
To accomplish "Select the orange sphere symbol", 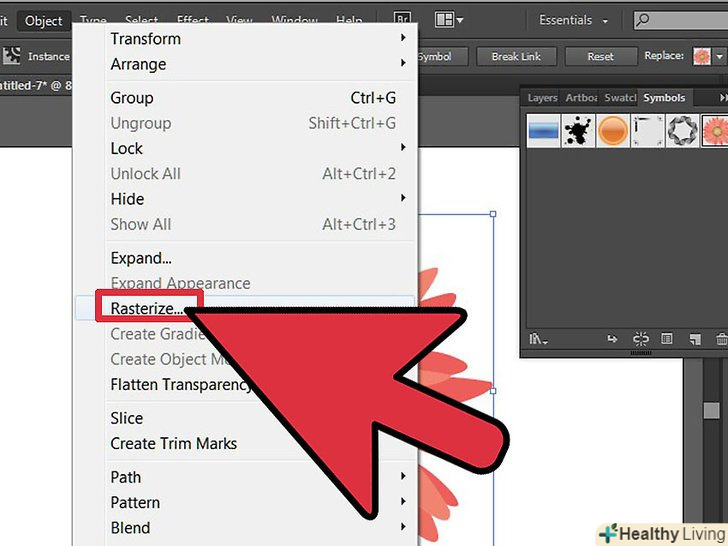I will pos(613,131).
